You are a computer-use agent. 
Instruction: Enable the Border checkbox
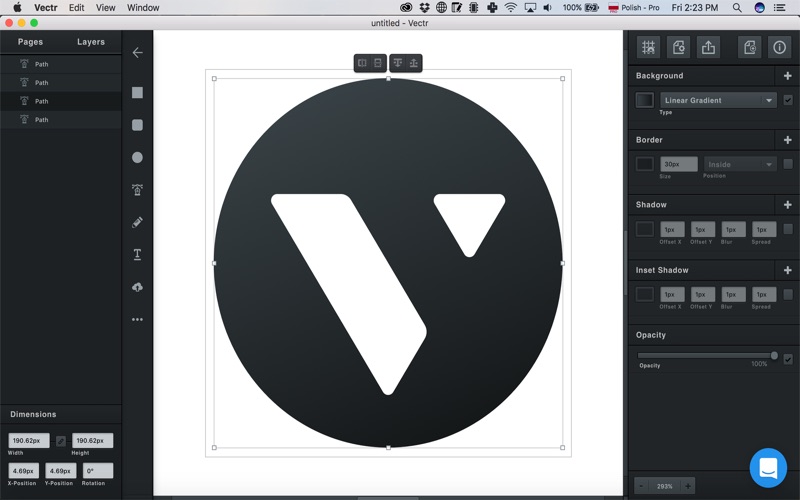pyautogui.click(x=788, y=164)
